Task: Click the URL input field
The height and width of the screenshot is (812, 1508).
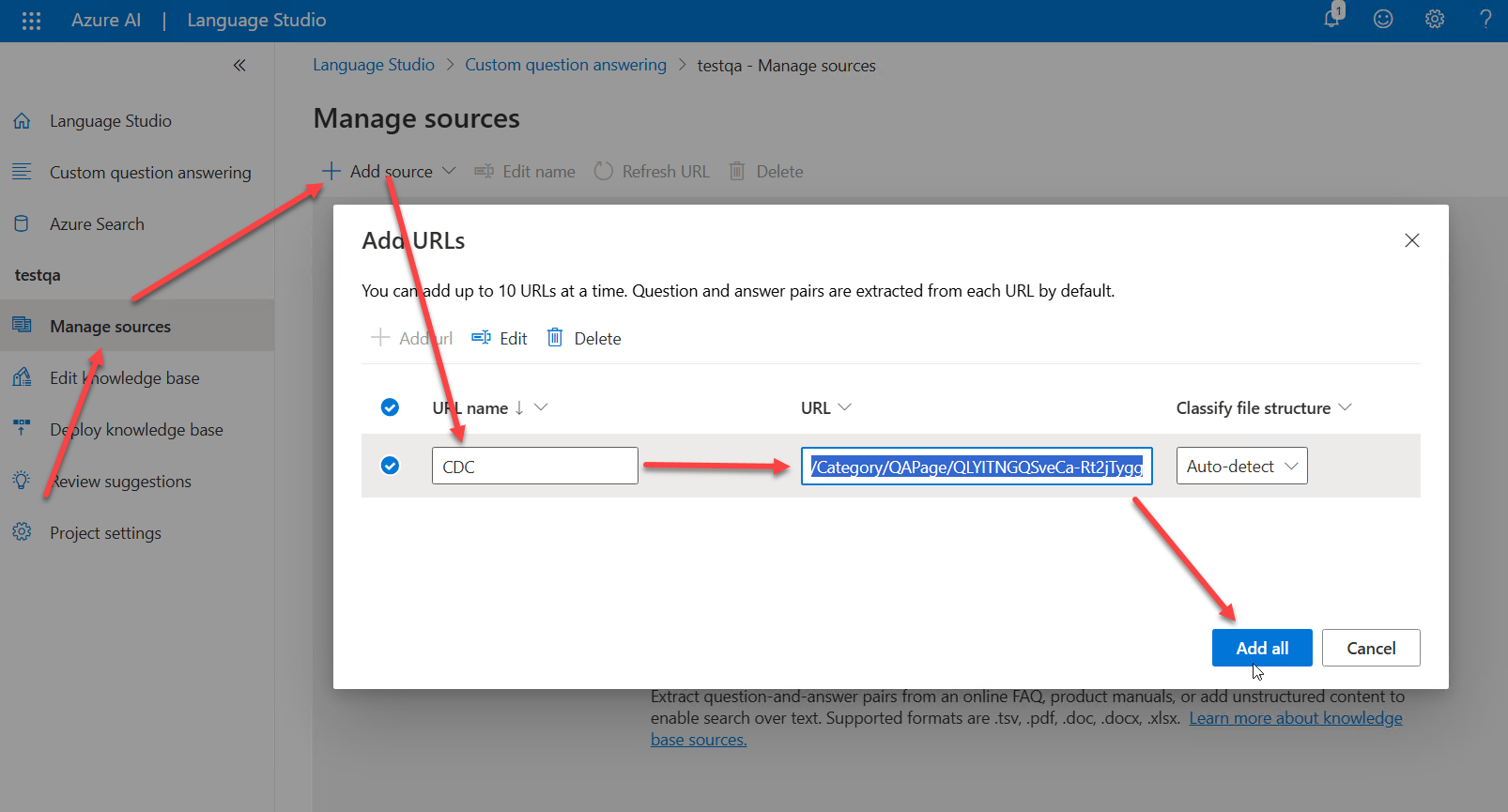Action: point(977,466)
